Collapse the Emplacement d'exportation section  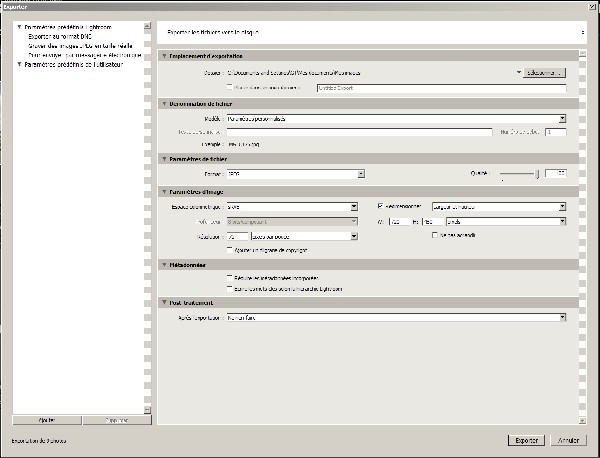coord(164,56)
